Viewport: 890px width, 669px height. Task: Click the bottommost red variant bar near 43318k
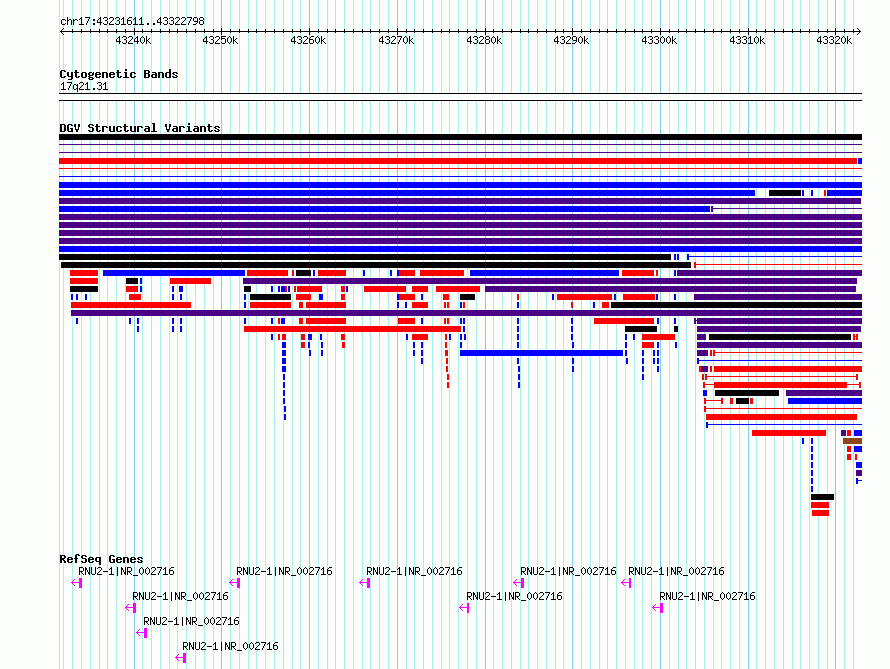(x=820, y=513)
